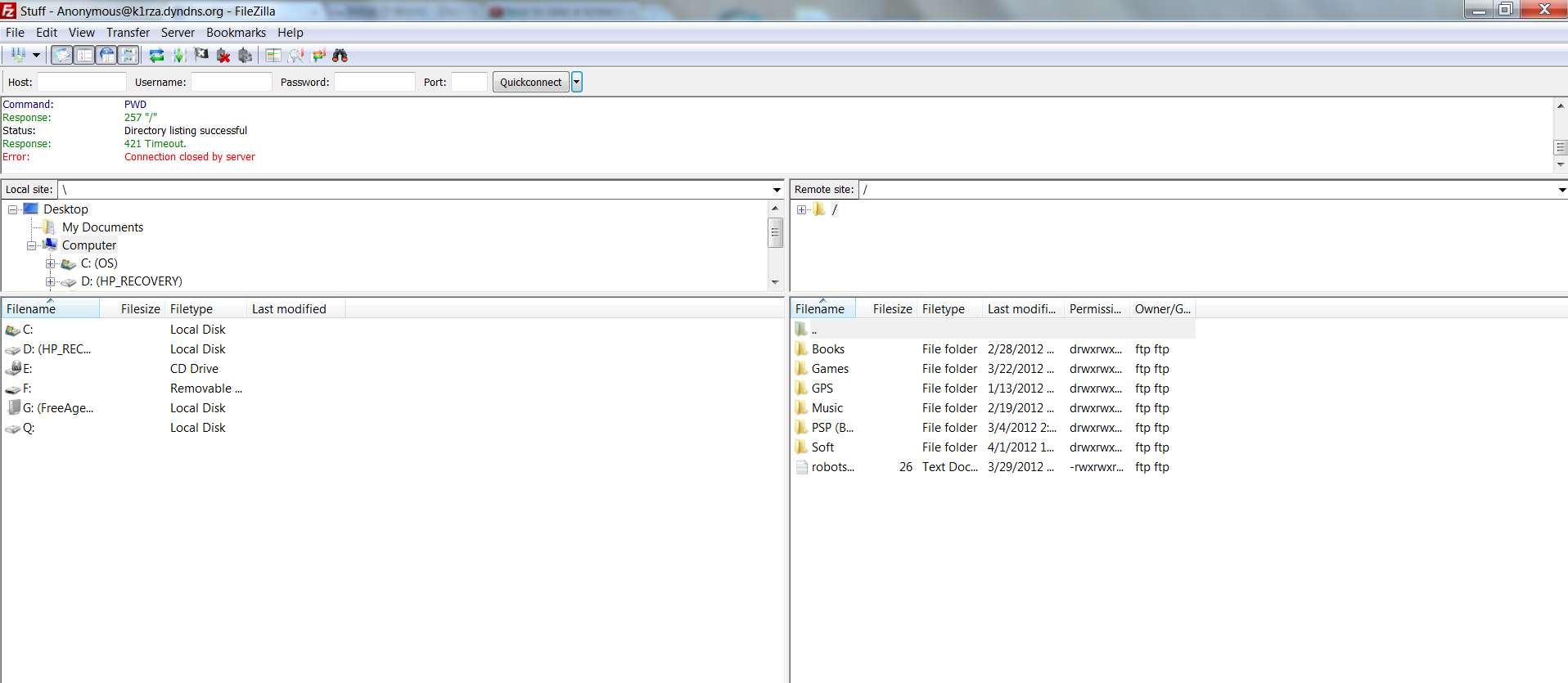Toggle the message log display
Screen dimensions: 1568x683
[62, 55]
